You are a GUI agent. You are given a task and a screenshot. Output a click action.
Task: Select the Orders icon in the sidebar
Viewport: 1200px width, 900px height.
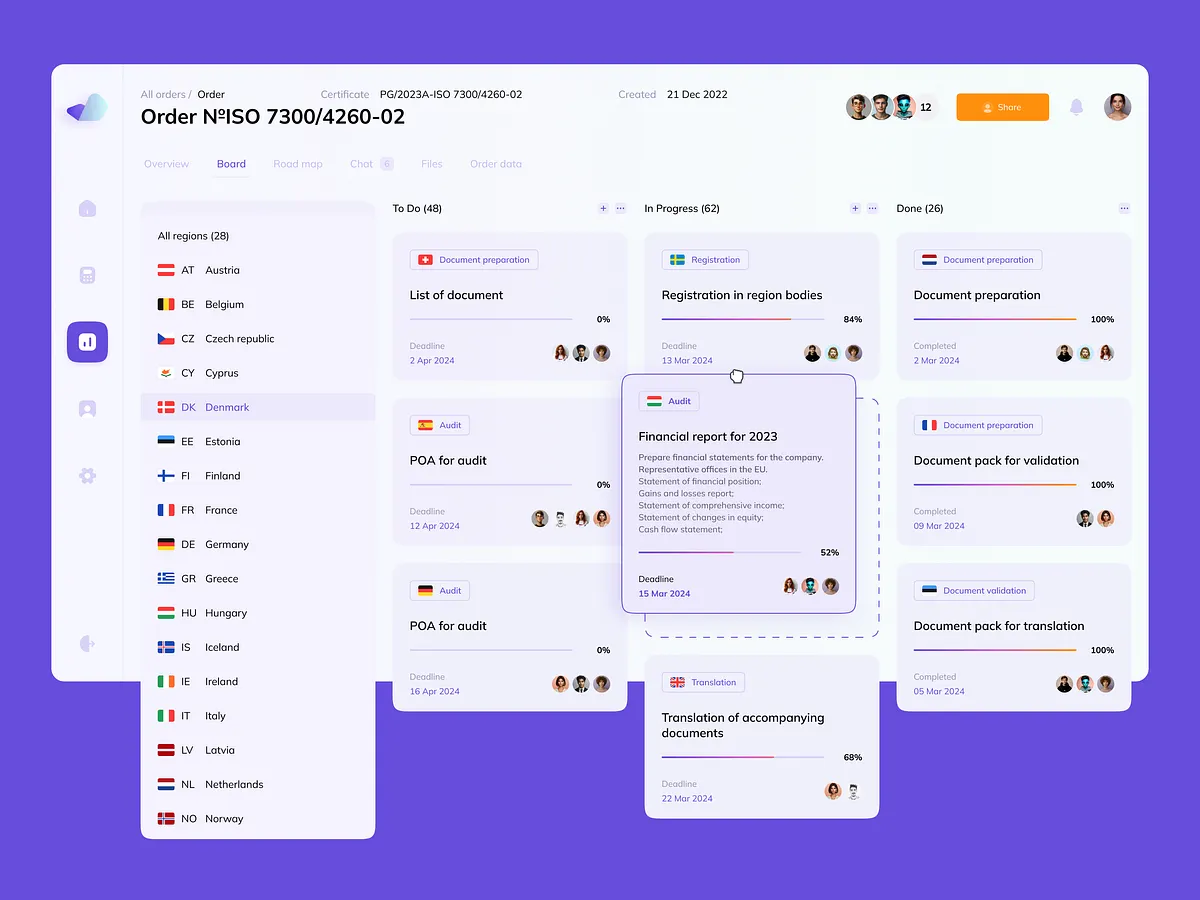[87, 275]
